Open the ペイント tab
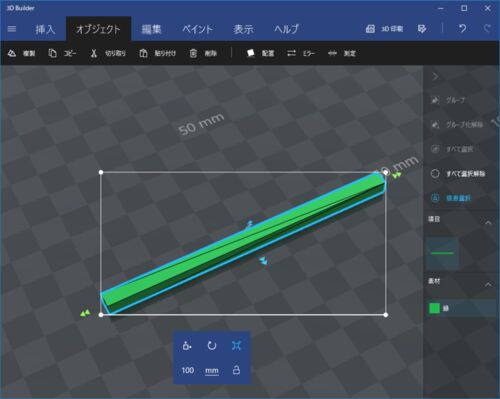Screen dimensions: 500x399 click(197, 29)
